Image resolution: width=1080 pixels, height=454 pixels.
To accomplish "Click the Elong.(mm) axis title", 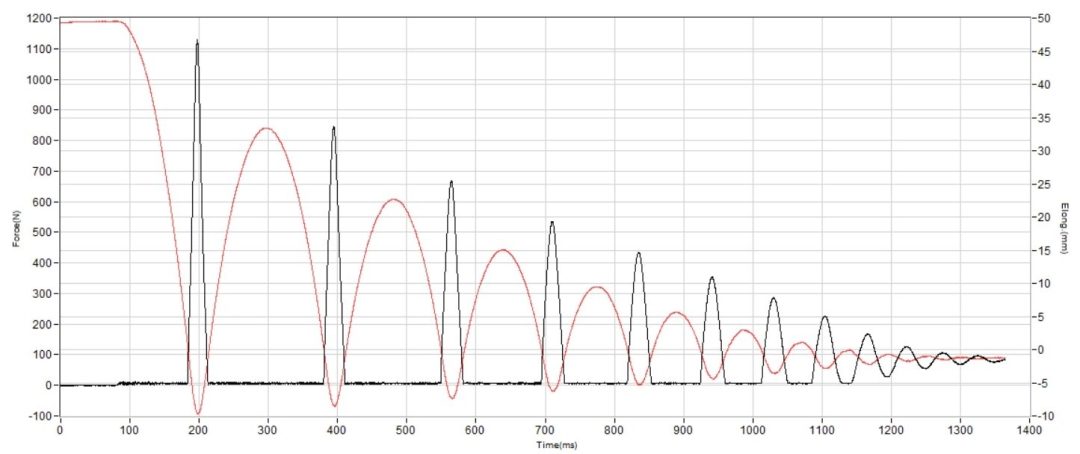I will (x=1064, y=227).
